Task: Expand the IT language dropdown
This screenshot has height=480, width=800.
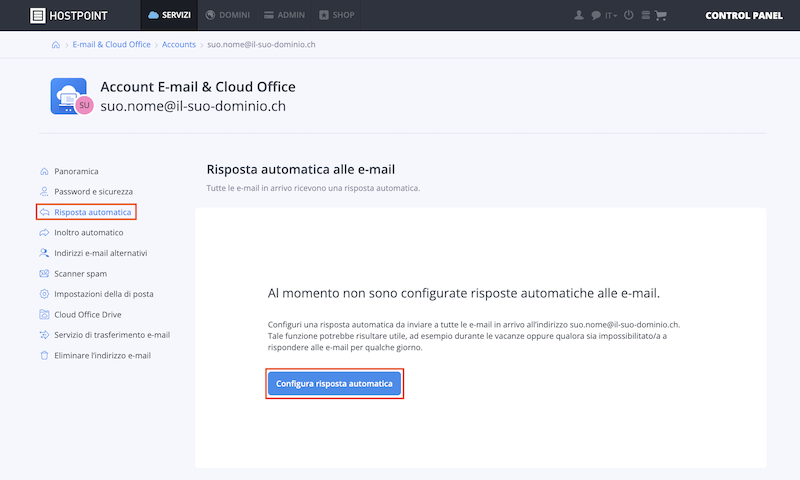Action: [611, 16]
